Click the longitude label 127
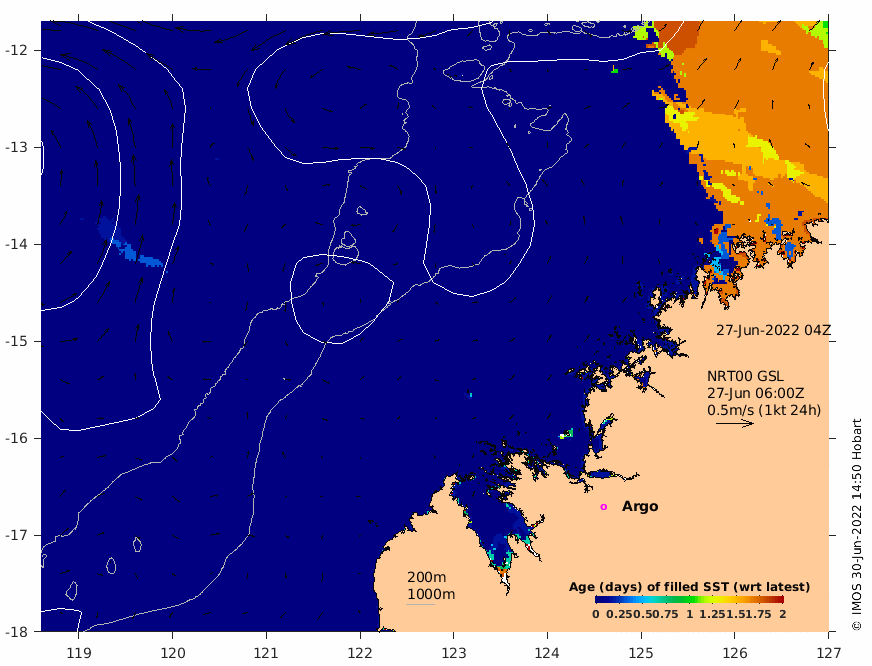872x666 pixels. pos(828,653)
